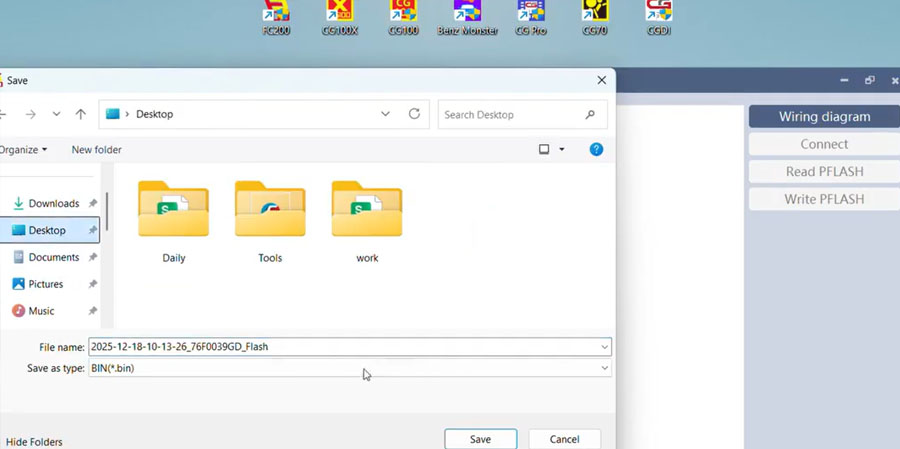Expand the address bar path dropdown

[x=386, y=115]
